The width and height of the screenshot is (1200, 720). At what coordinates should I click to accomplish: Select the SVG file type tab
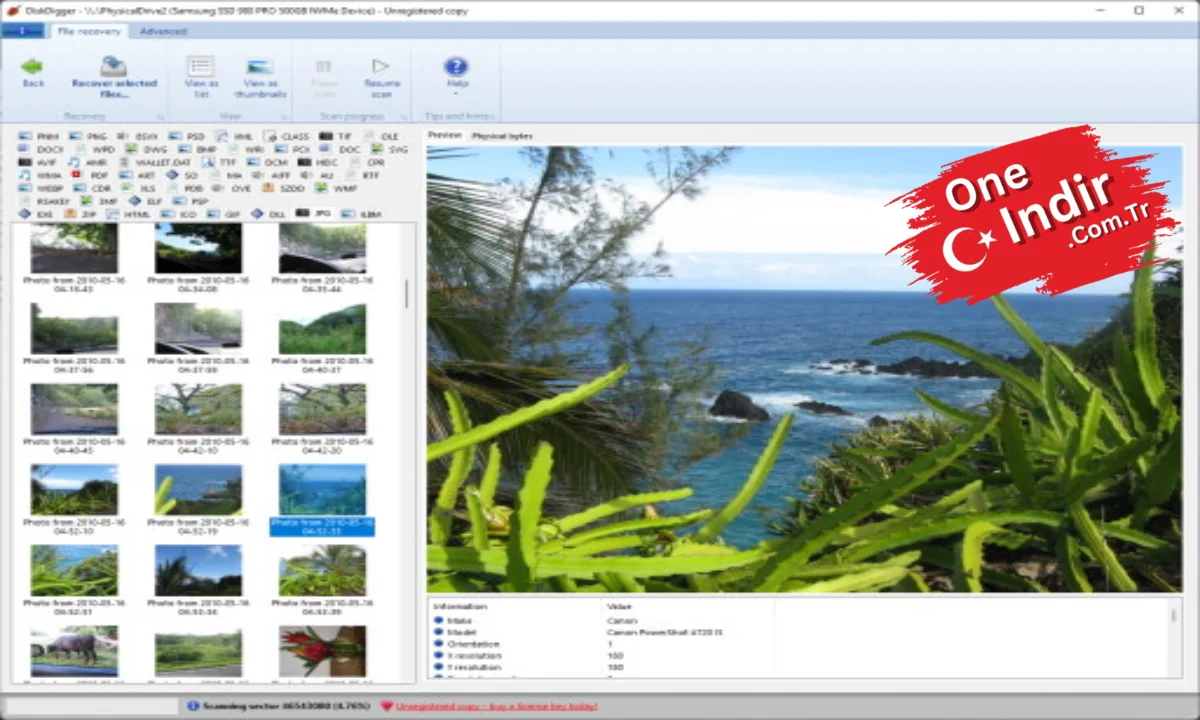coord(391,149)
